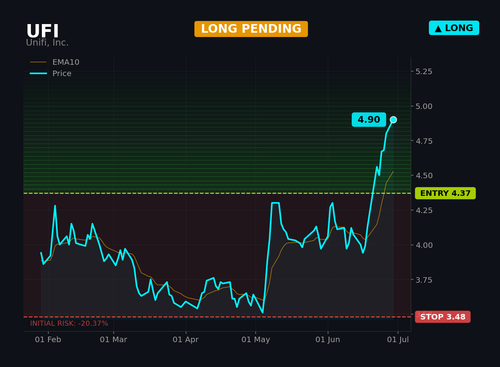Click the LONG PENDING status badge

point(251,29)
